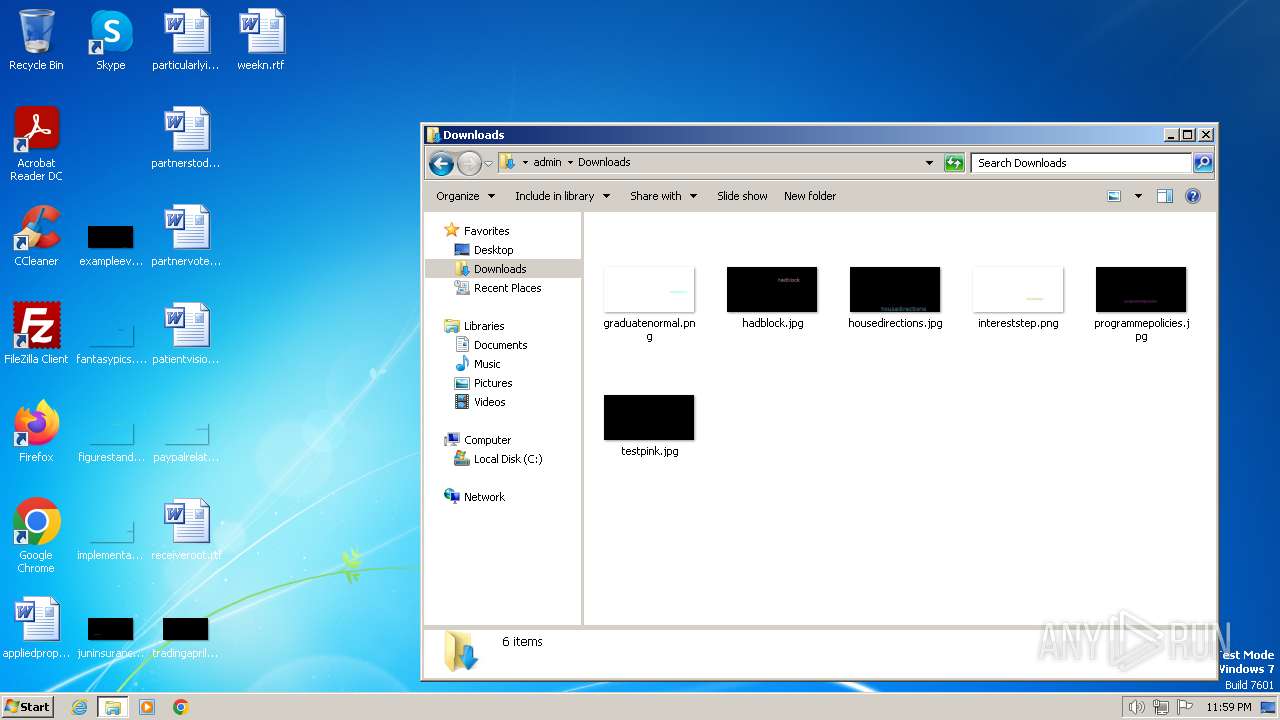Open the view options dropdown arrow
1280x720 pixels.
coord(1138,196)
